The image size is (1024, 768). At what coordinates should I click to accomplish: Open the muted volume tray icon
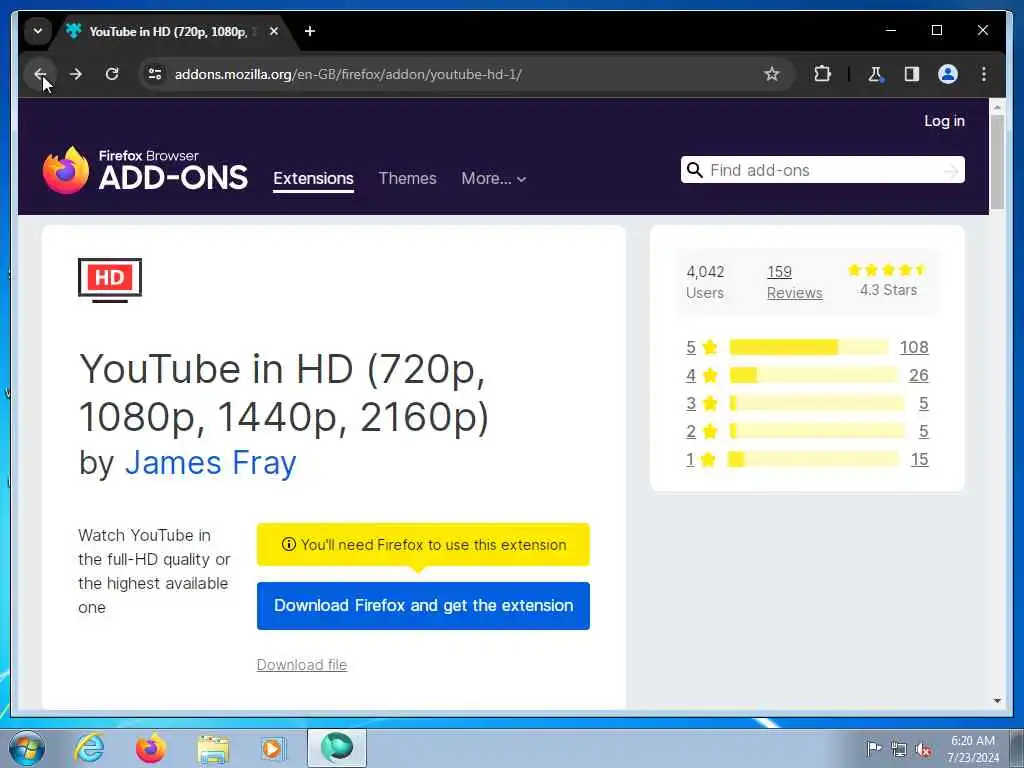tap(923, 750)
